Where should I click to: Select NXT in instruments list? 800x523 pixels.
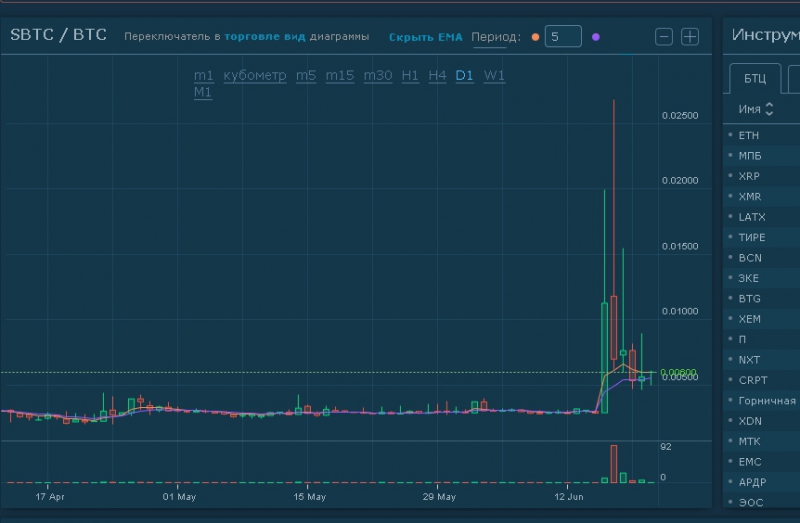[x=762, y=360]
